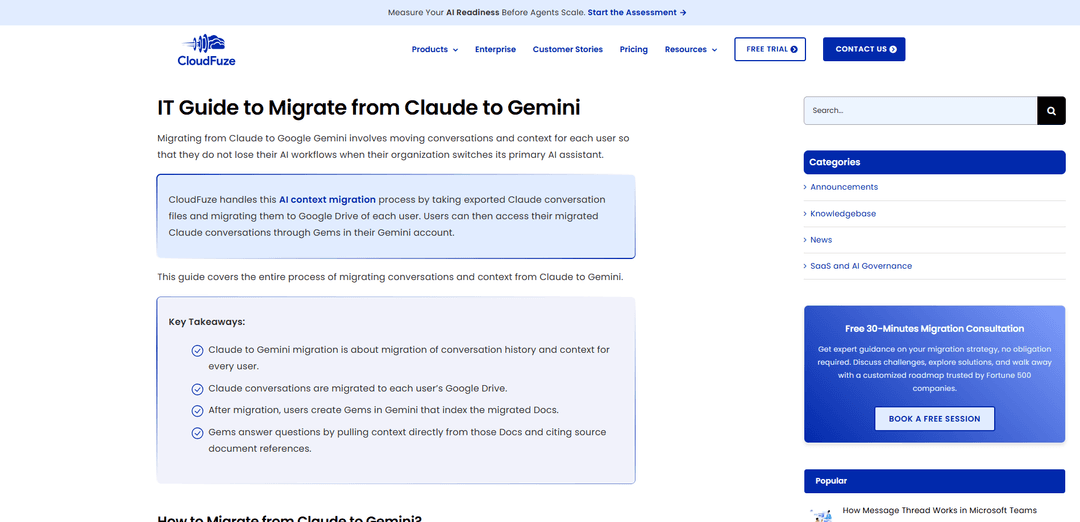This screenshot has width=1080, height=522.
Task: Go to the Pricing page
Action: (x=634, y=50)
